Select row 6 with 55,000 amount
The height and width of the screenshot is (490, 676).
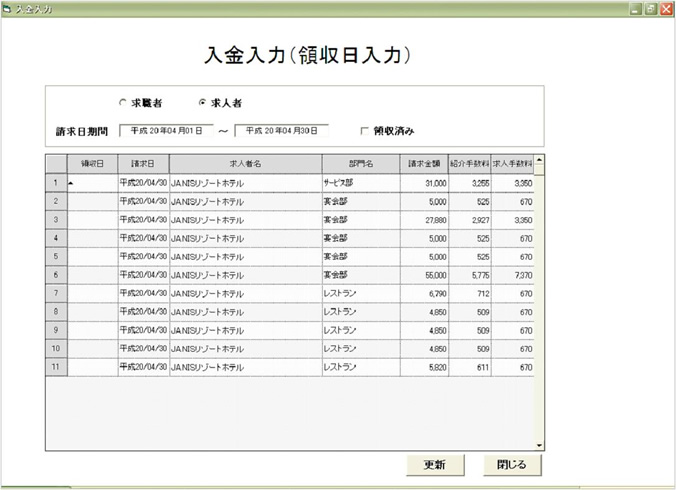56,274
